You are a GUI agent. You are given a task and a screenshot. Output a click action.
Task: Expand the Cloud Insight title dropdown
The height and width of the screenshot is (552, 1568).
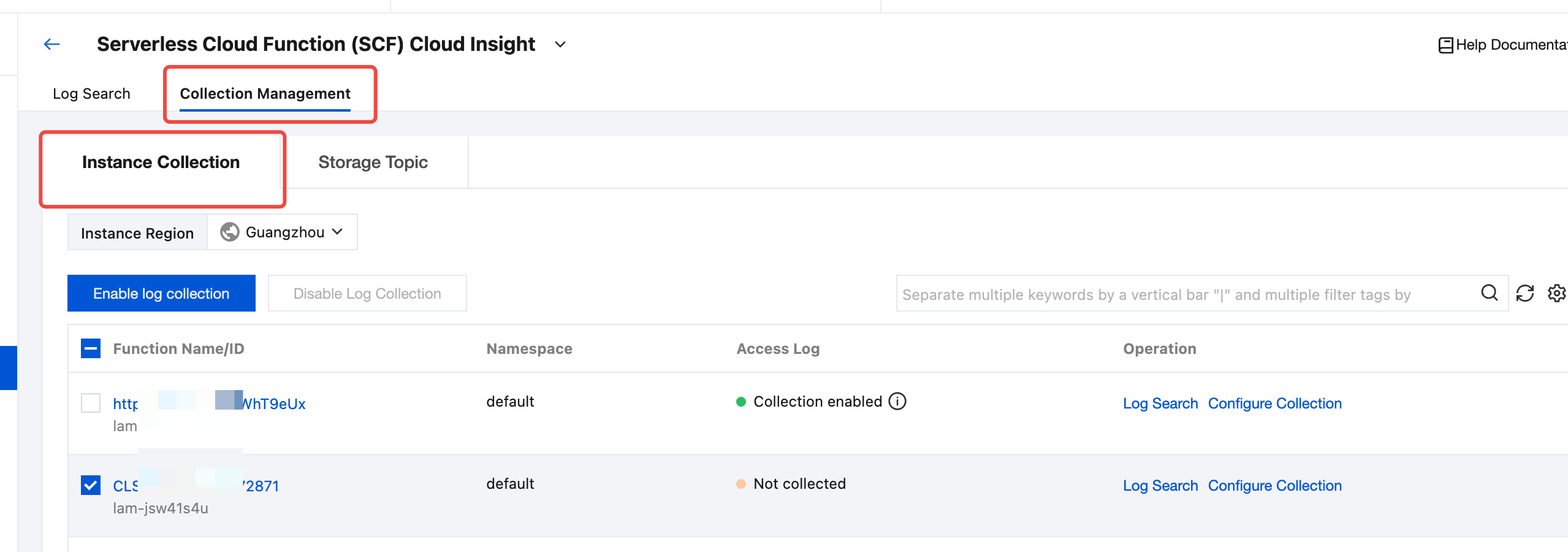pos(560,45)
